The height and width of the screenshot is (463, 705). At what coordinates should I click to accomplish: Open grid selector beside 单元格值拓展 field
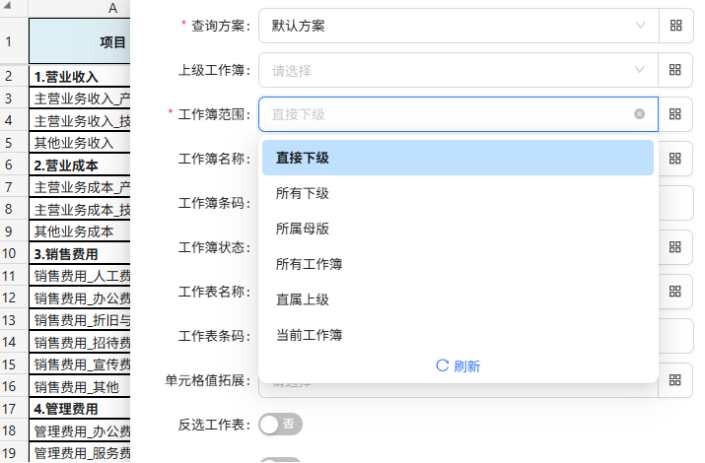point(675,380)
